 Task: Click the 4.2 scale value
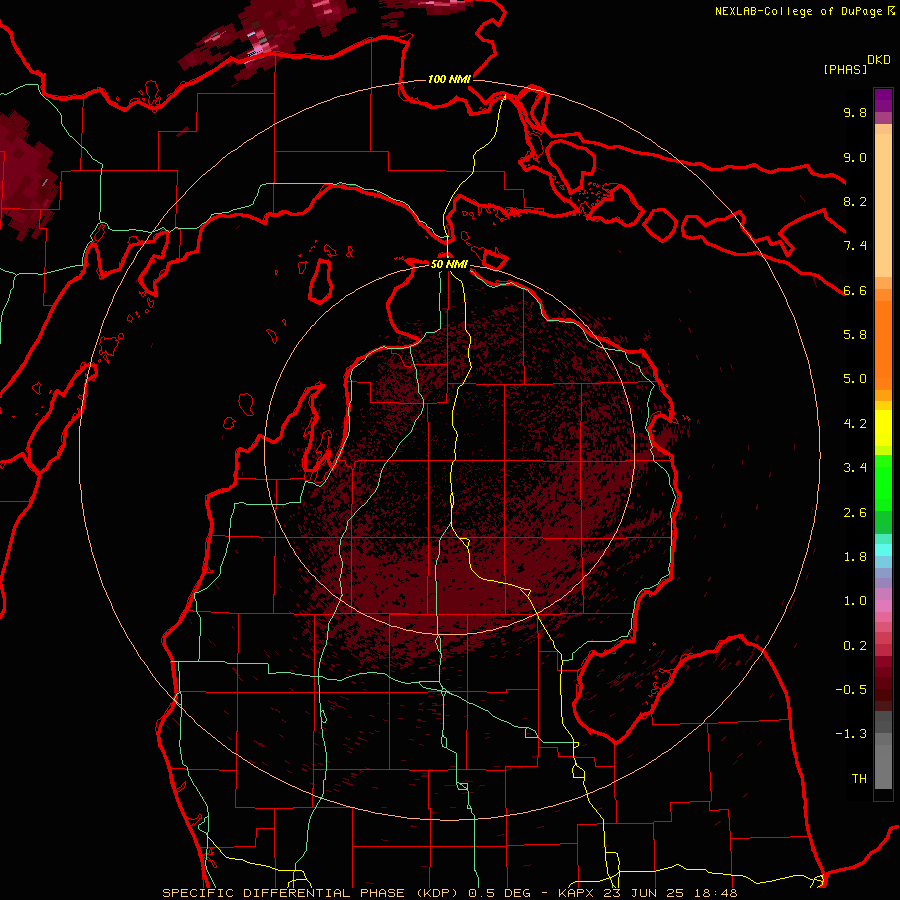(855, 424)
